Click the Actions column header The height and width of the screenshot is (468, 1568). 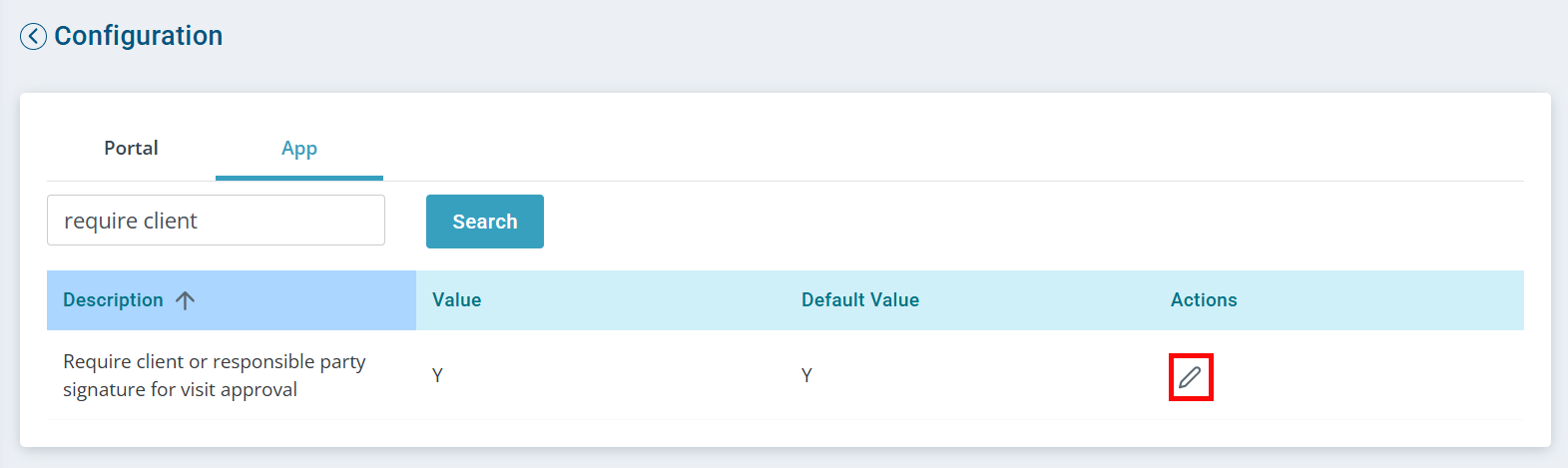[x=1204, y=300]
